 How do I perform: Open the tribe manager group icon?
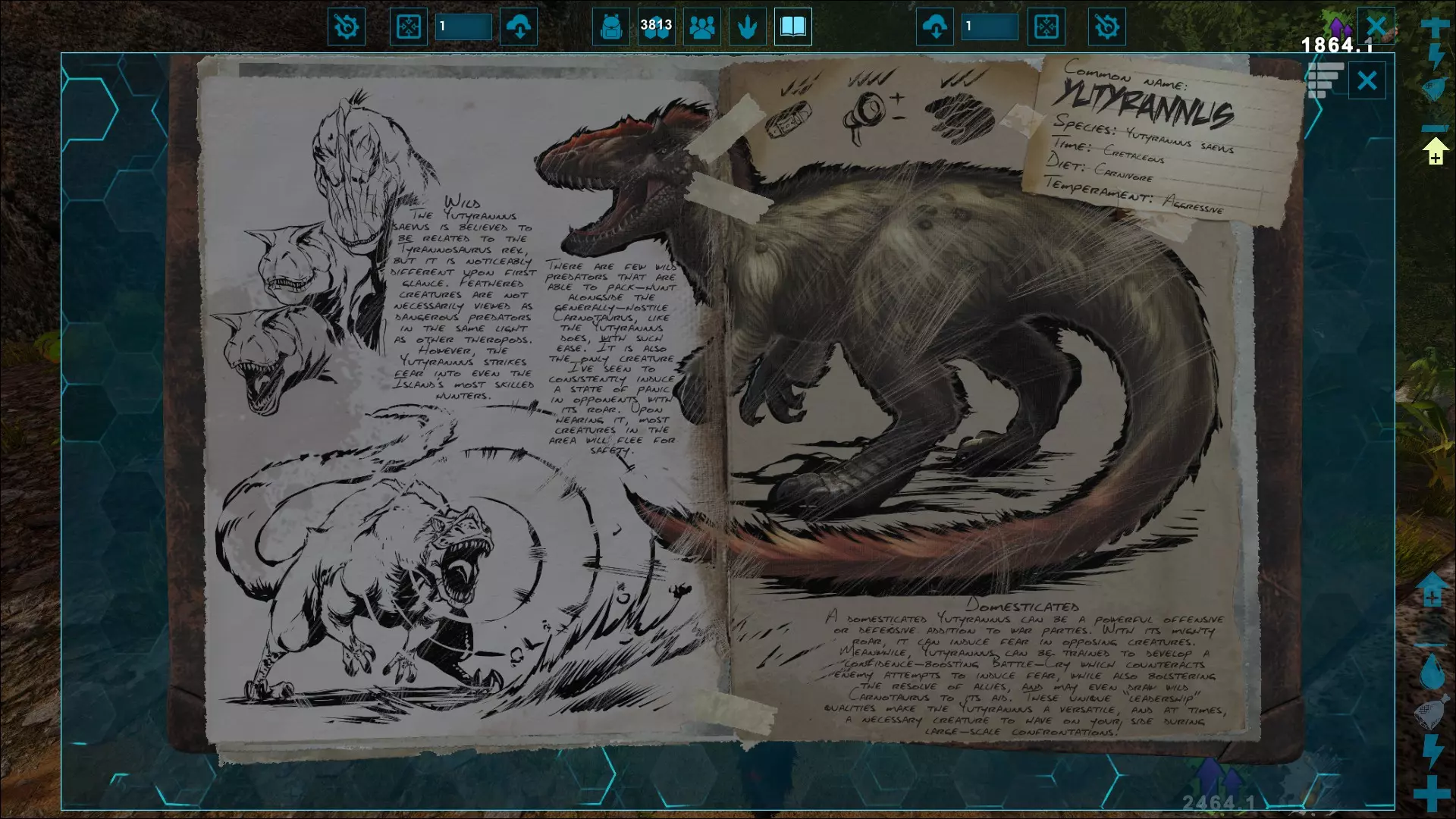[x=702, y=27]
